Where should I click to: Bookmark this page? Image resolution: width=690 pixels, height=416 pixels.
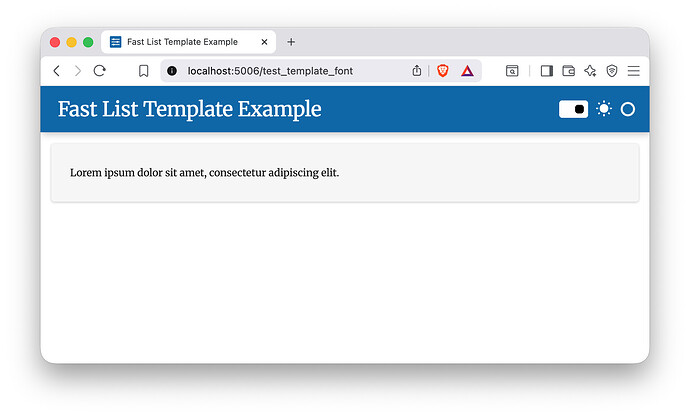pyautogui.click(x=144, y=71)
